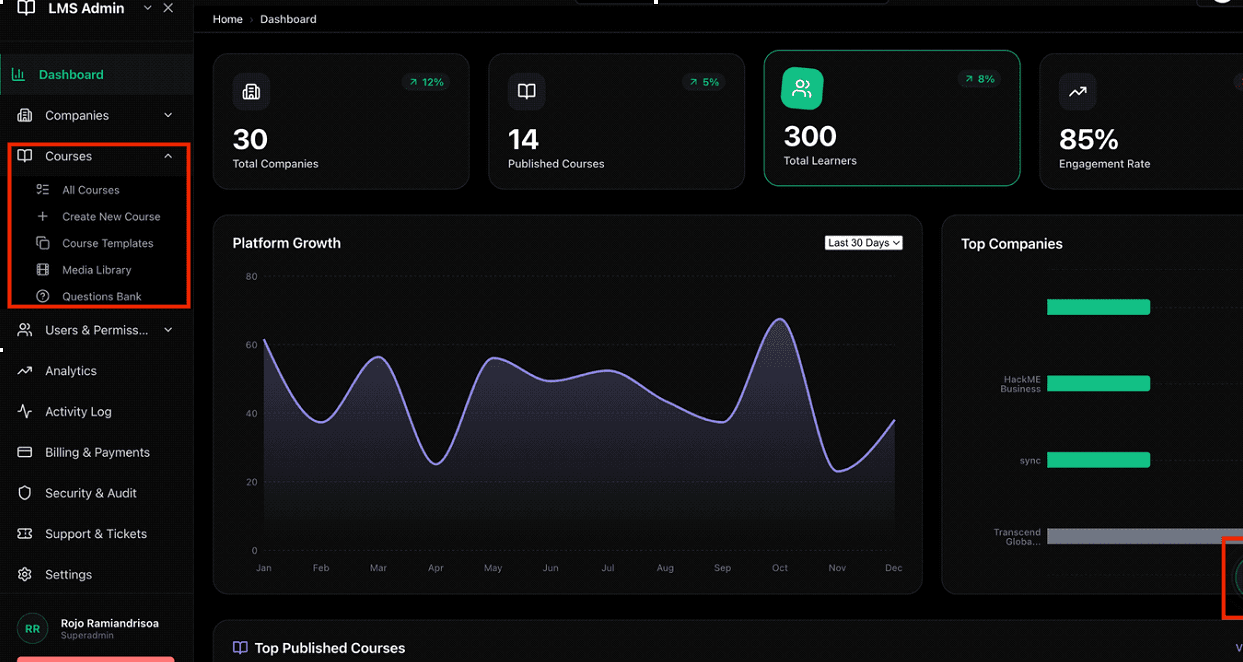The image size is (1243, 662).
Task: Click the Home breadcrumb link
Action: coord(227,19)
